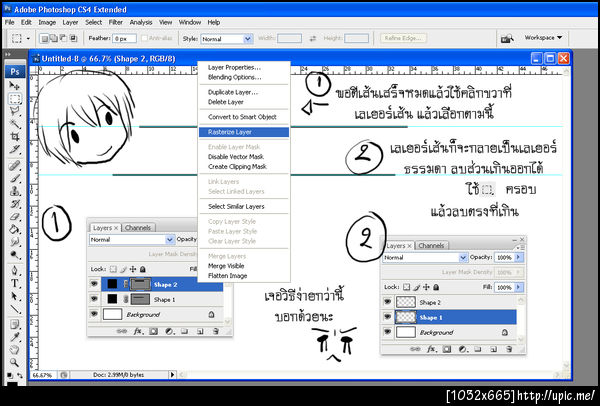600x406 pixels.
Task: Select the Clone Stamp tool
Action: click(15, 191)
